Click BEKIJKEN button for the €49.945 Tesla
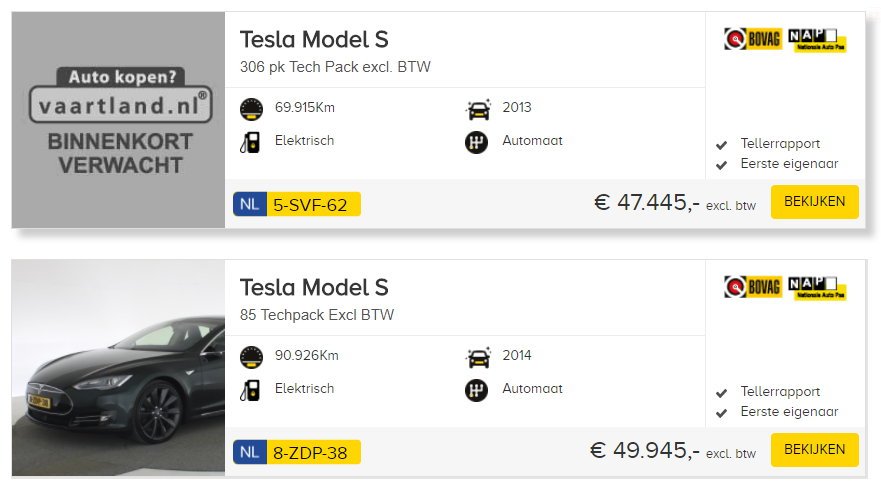This screenshot has width=881, height=489. click(815, 450)
